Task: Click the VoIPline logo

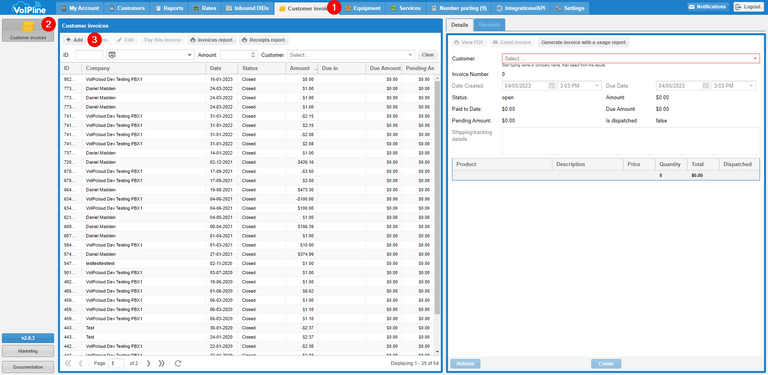Action: tap(28, 8)
